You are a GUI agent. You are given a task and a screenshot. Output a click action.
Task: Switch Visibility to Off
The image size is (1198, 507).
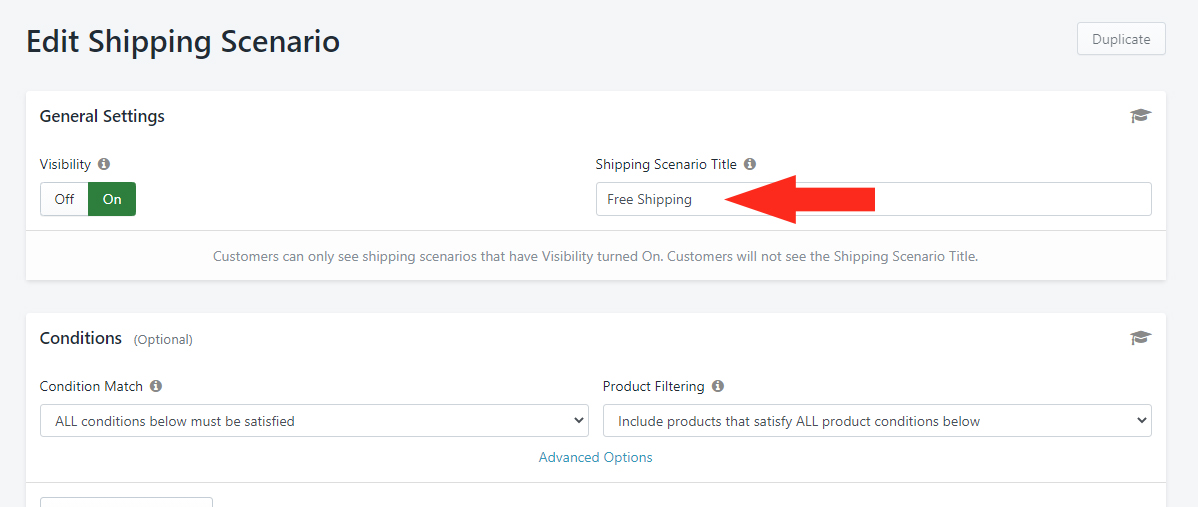pyautogui.click(x=64, y=199)
